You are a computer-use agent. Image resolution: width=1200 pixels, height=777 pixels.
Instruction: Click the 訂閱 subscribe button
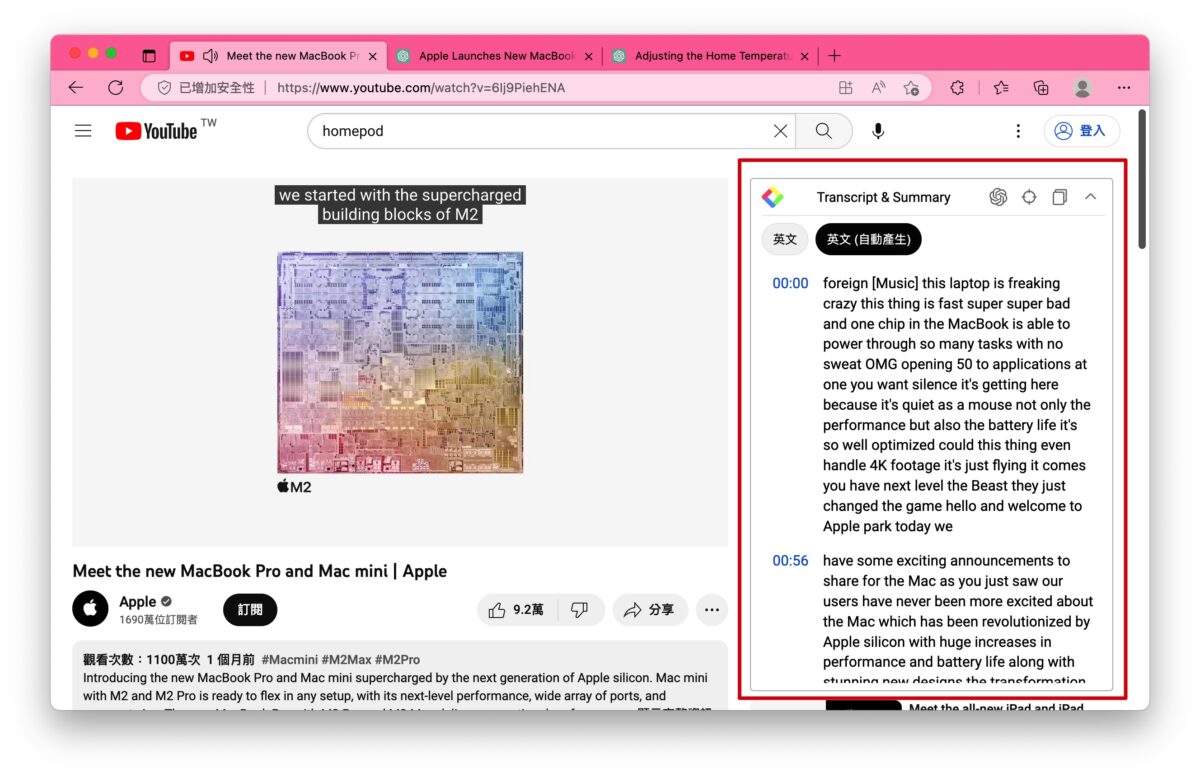pos(250,610)
